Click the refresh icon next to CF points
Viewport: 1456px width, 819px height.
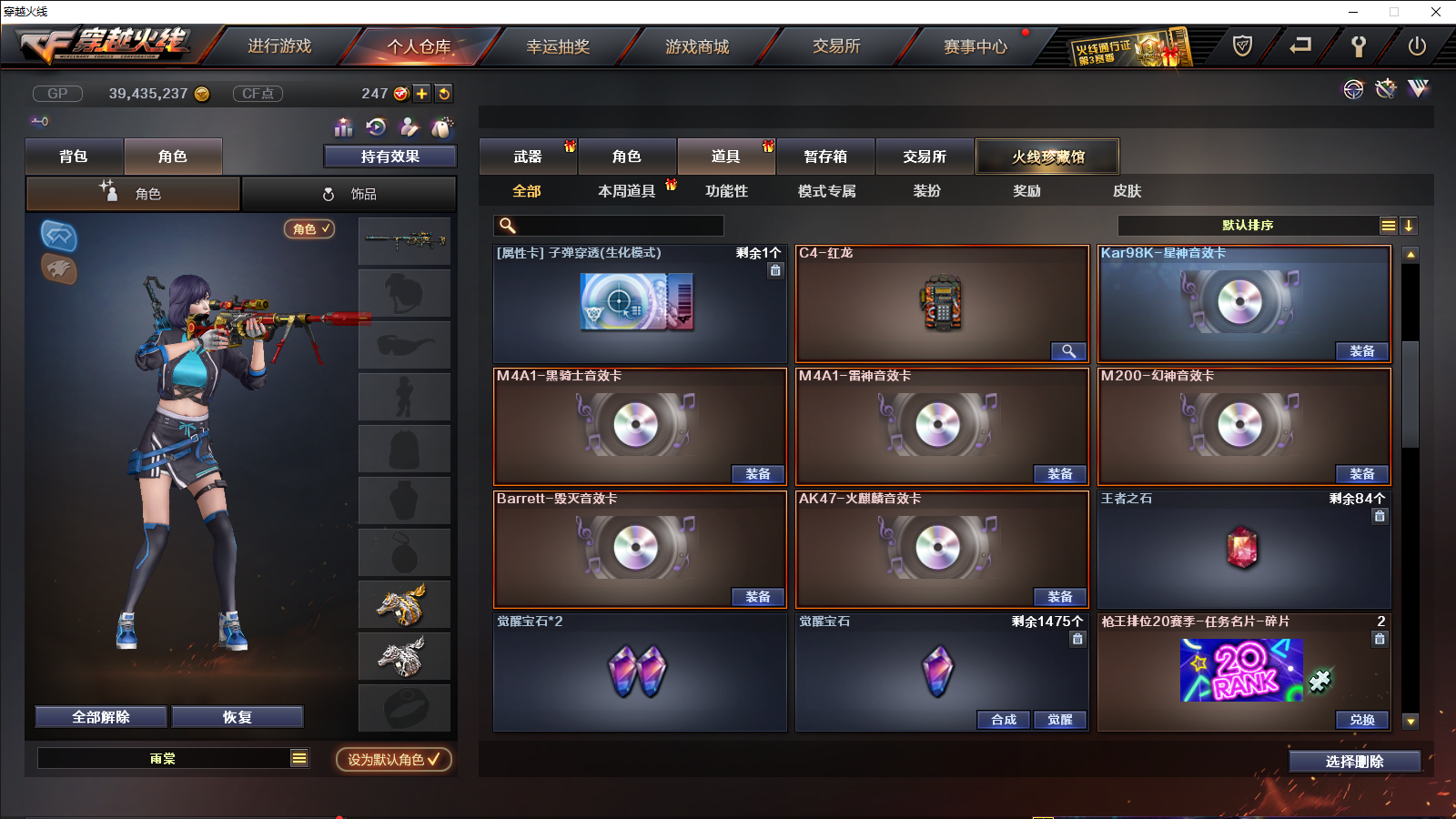click(443, 93)
